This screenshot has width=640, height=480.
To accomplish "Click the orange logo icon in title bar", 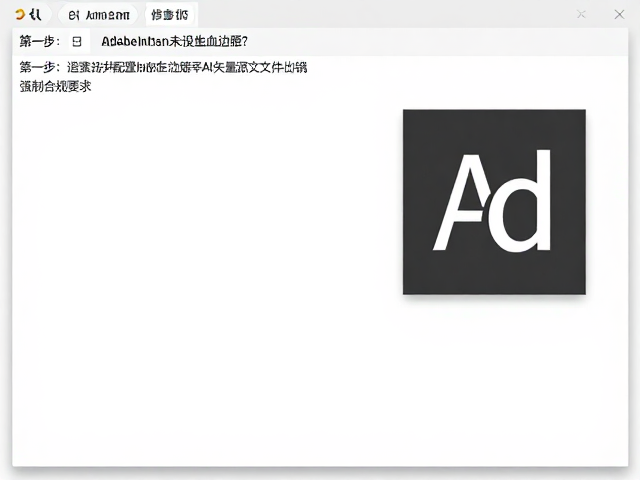I will tap(20, 15).
